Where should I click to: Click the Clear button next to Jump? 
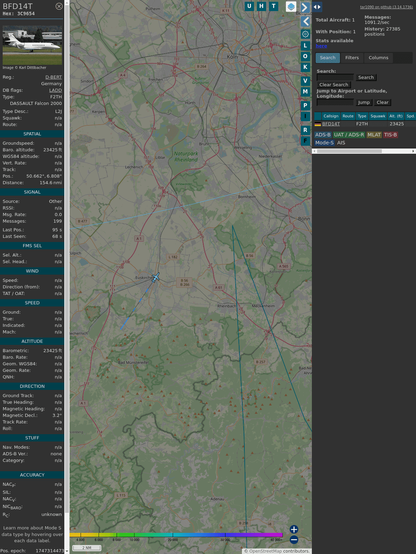[x=382, y=102]
